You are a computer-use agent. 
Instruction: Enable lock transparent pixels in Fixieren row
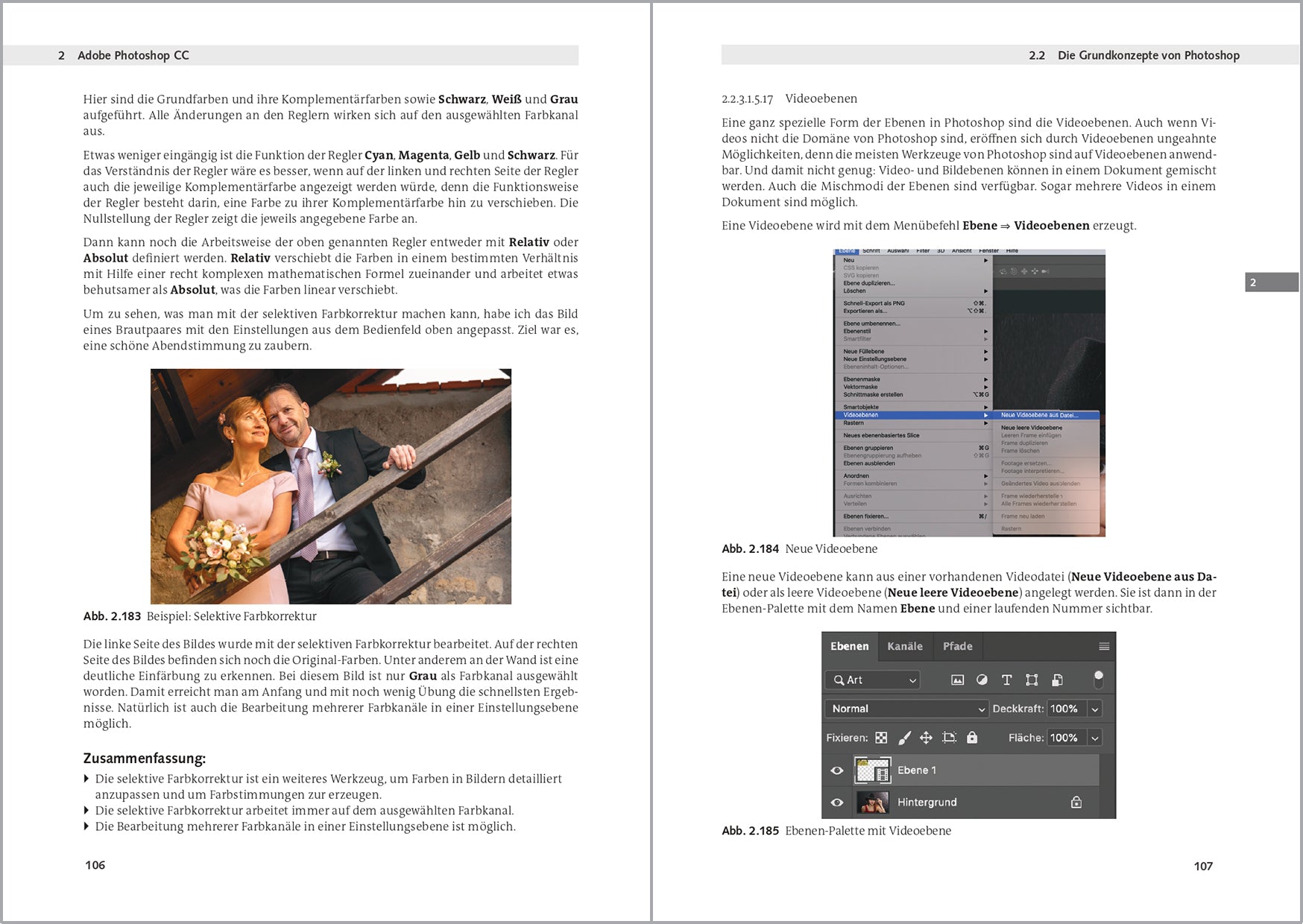[880, 738]
